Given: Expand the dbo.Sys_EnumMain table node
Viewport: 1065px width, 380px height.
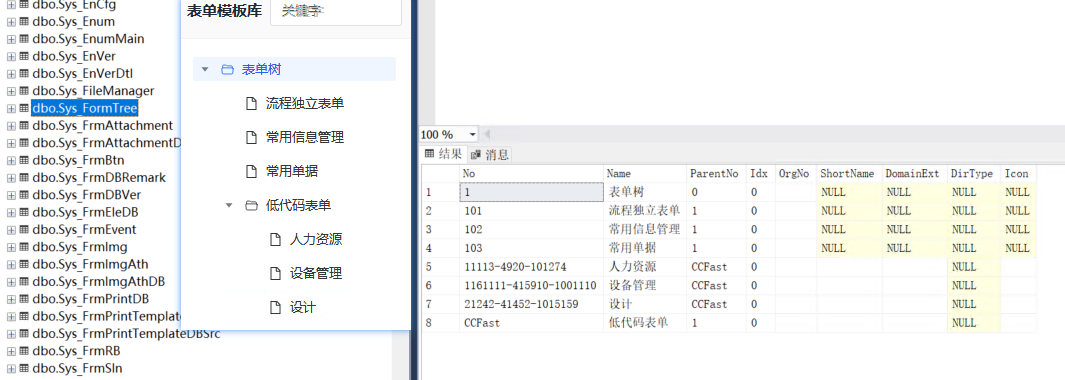Looking at the screenshot, I should click(11, 39).
